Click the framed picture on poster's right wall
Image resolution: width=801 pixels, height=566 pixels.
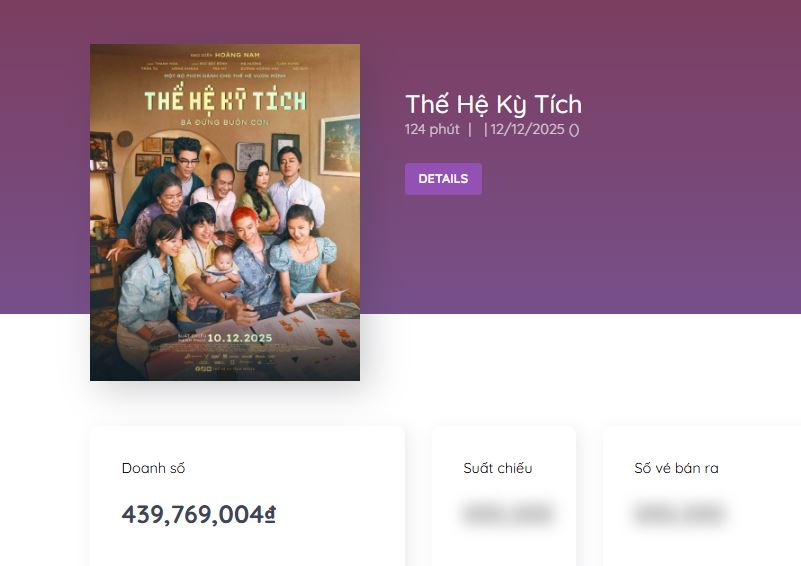pyautogui.click(x=340, y=144)
